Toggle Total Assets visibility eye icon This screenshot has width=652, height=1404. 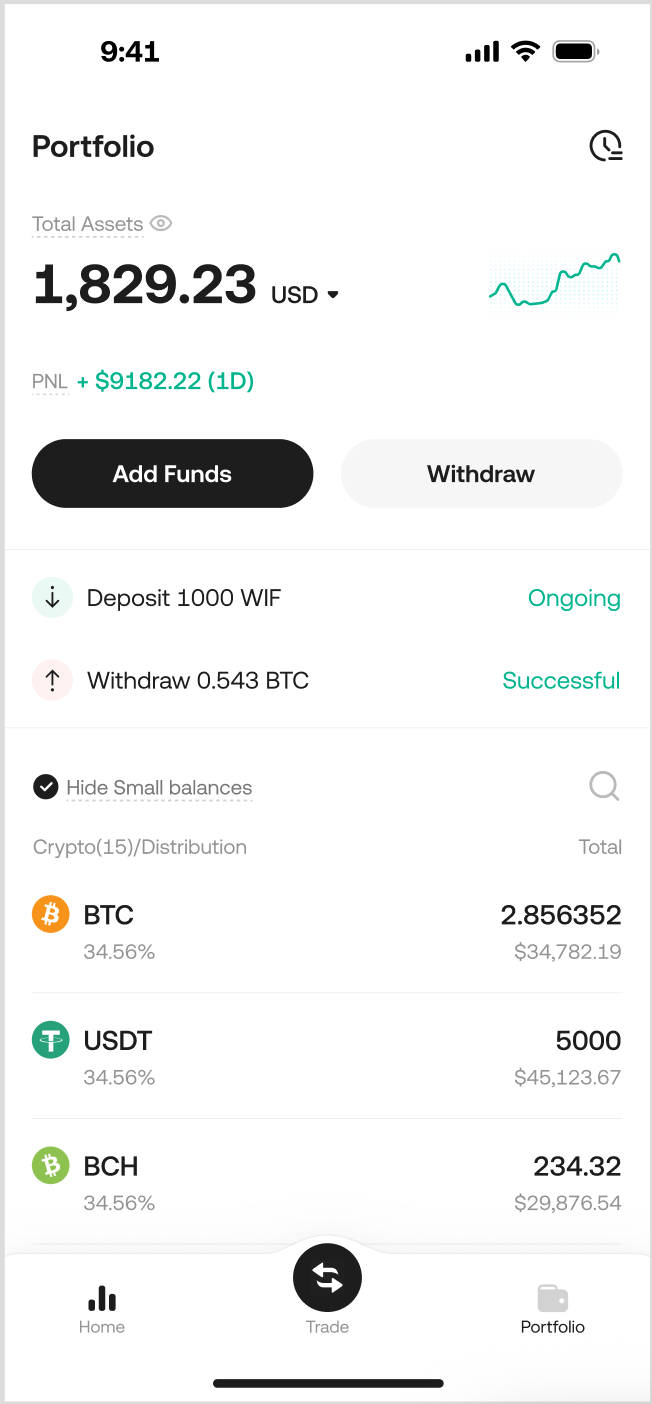(161, 224)
